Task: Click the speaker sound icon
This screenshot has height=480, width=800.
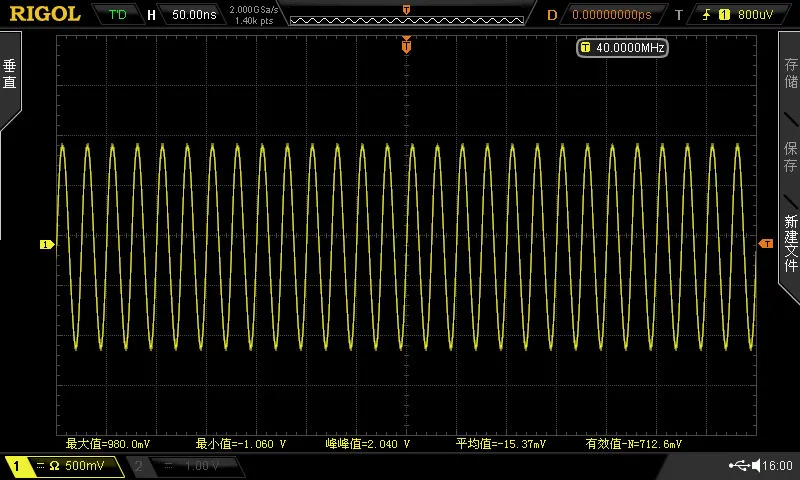Action: tap(756, 465)
